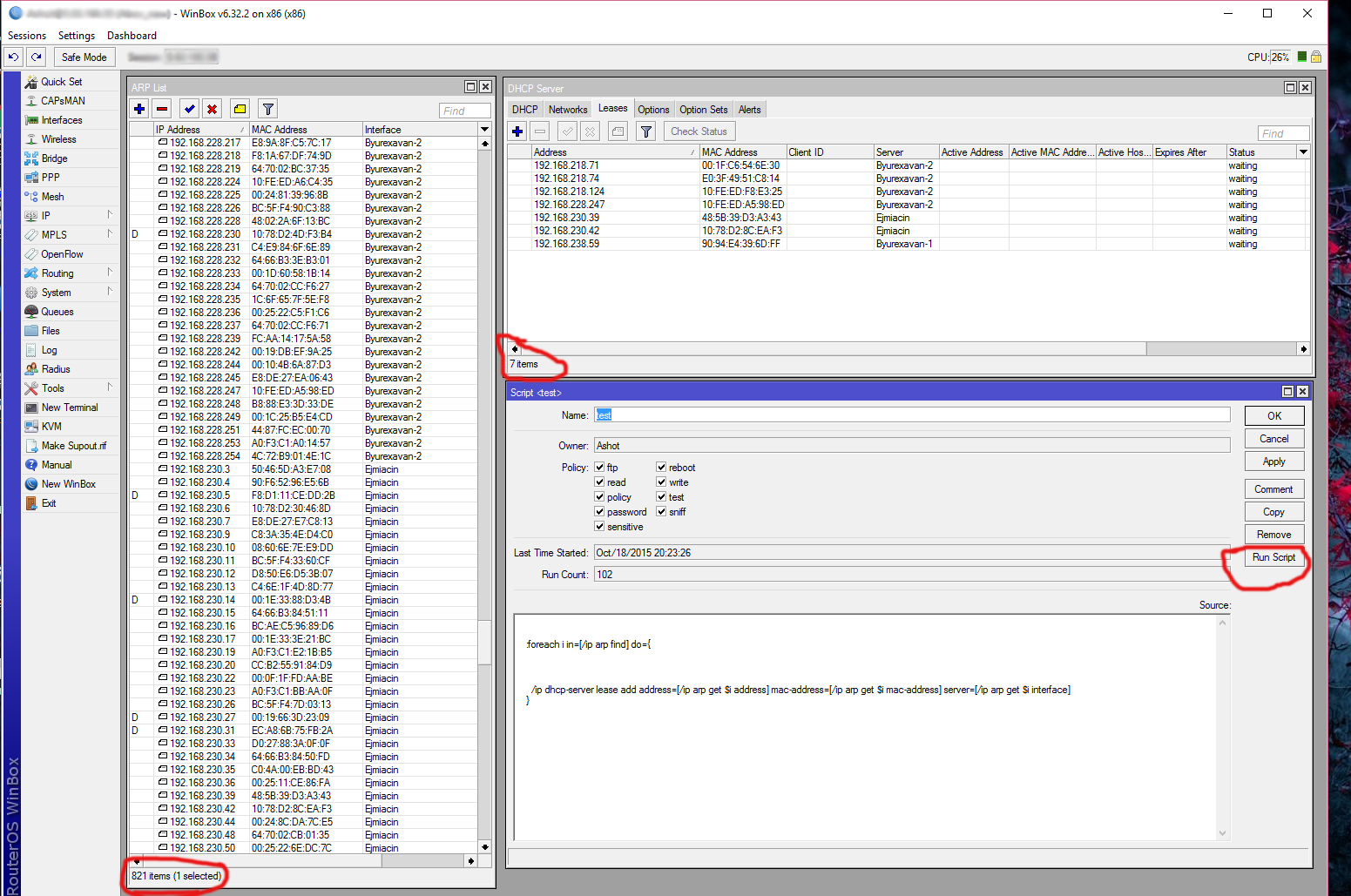Image resolution: width=1351 pixels, height=896 pixels.
Task: Click the blue checkmark enable icon in ARP List
Action: coord(189,109)
